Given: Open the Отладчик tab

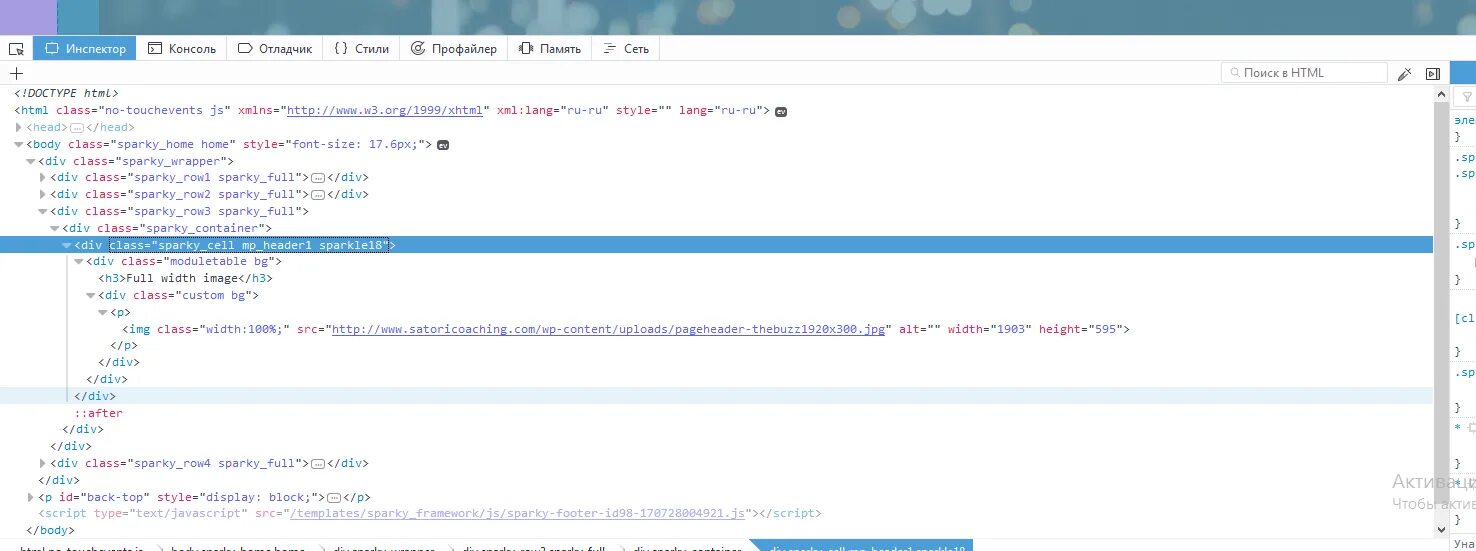Looking at the screenshot, I should point(275,49).
